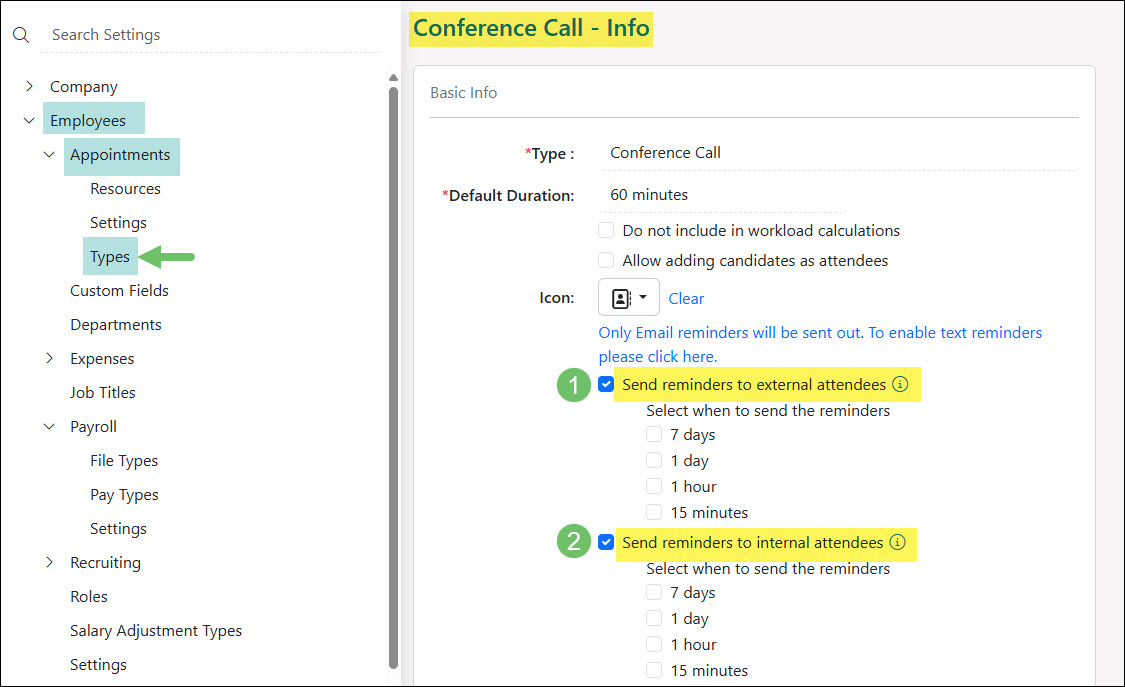Open the appointment Icon picker

pos(622,297)
